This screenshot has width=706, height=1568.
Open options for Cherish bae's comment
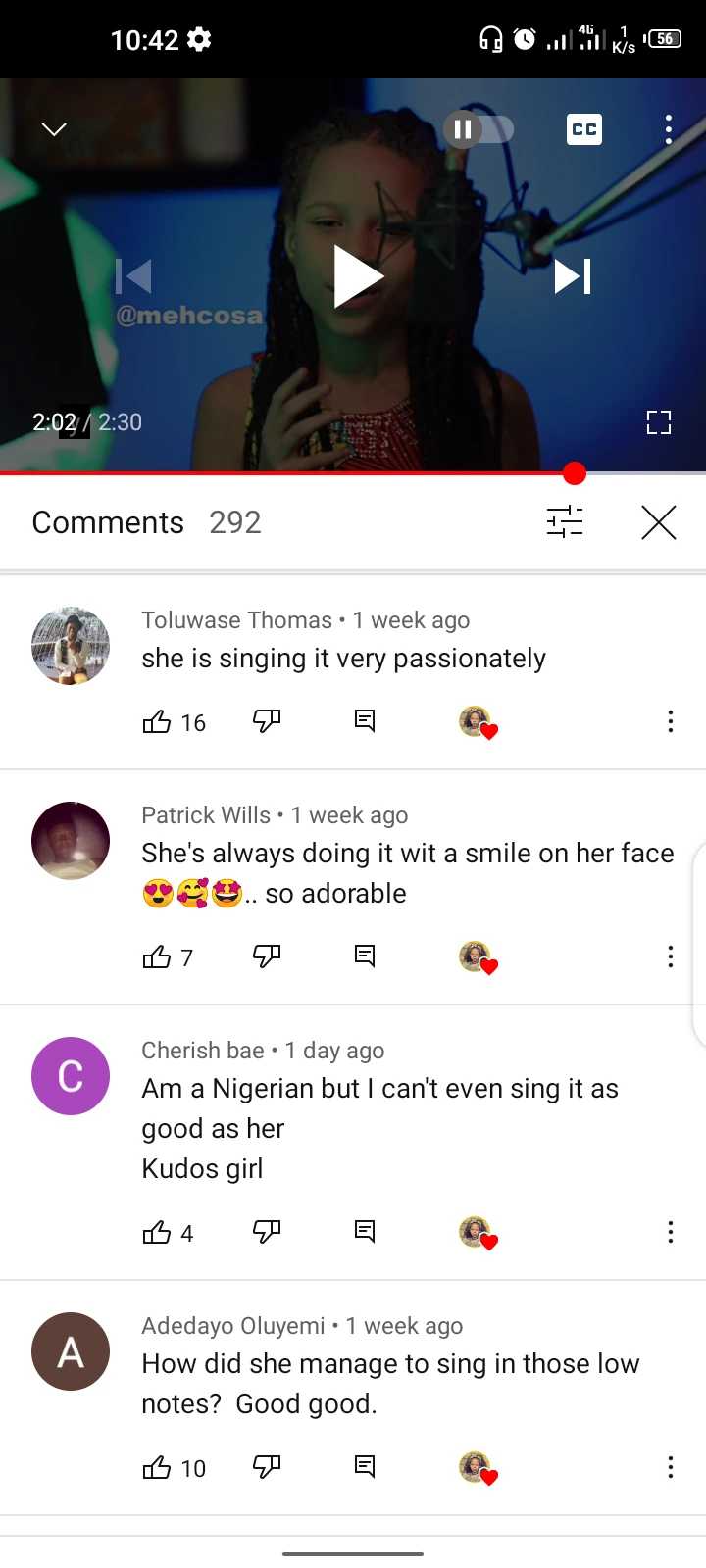[x=671, y=1232]
